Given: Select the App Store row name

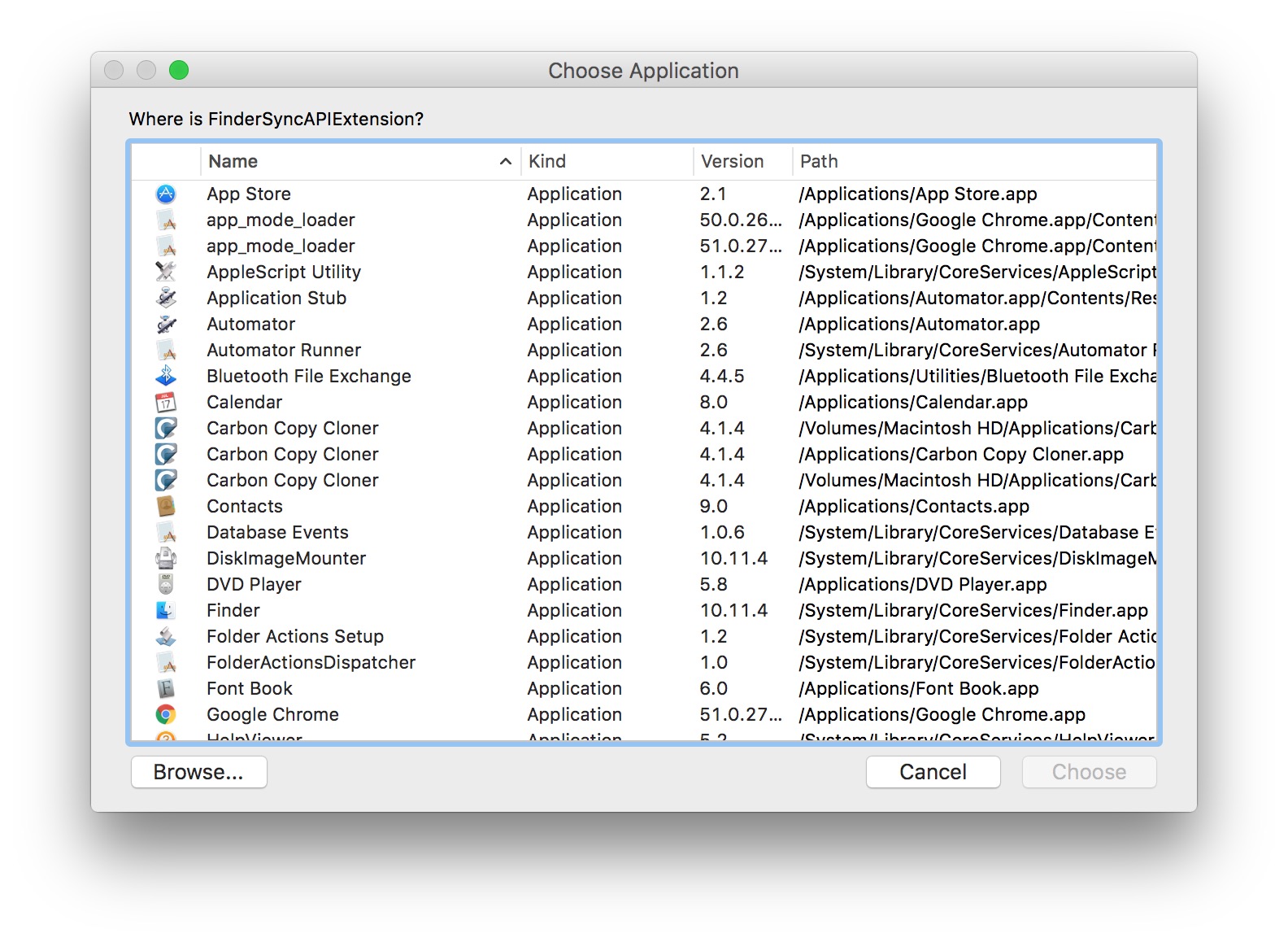Looking at the screenshot, I should click(249, 194).
